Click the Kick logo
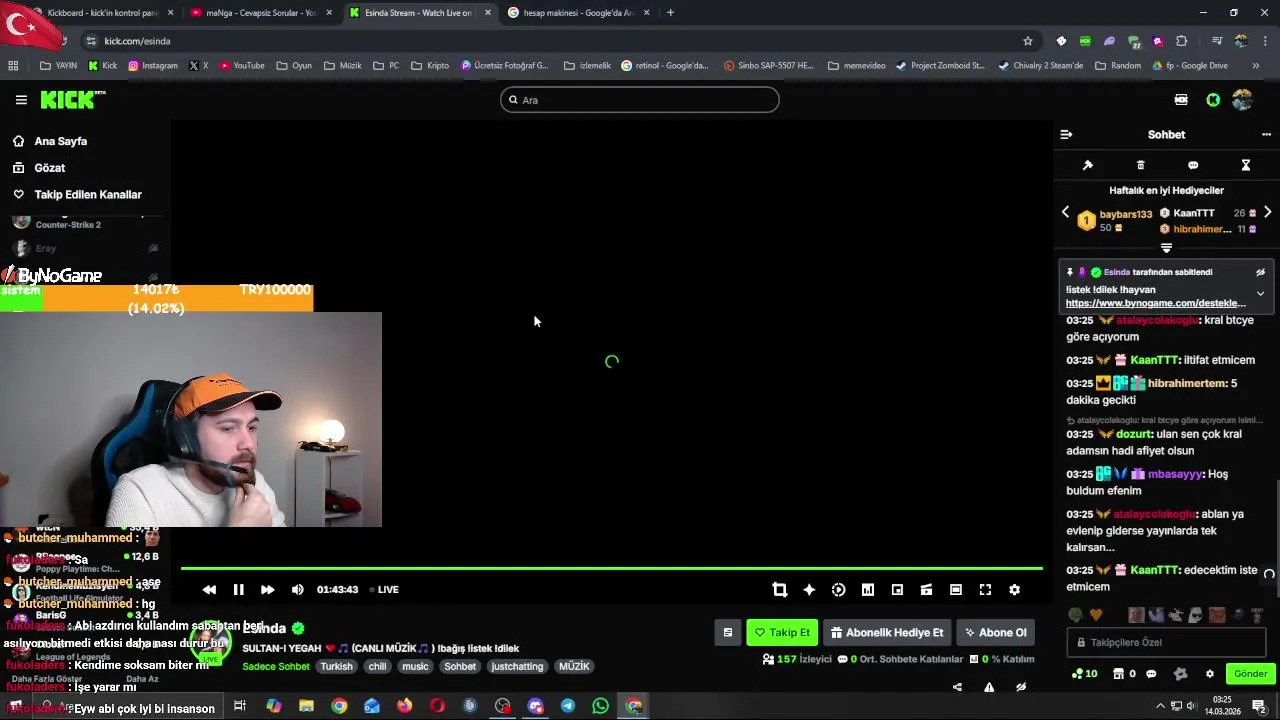The width and height of the screenshot is (1280, 720). (x=72, y=99)
